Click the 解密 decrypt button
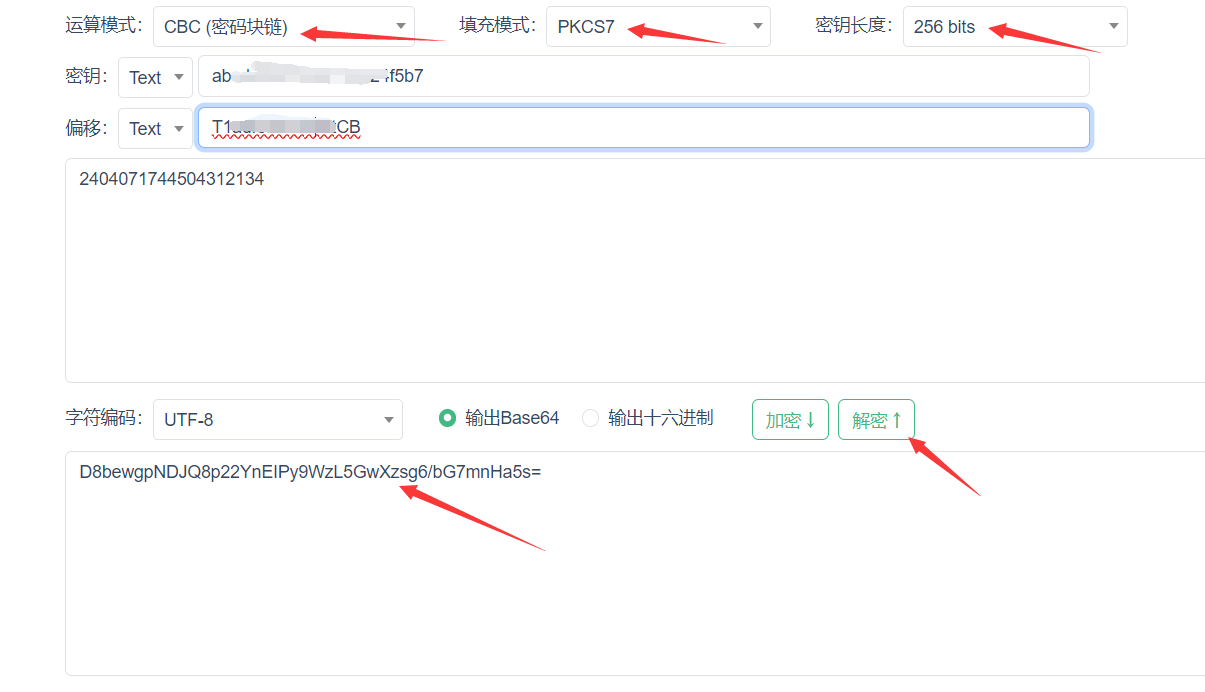This screenshot has width=1205, height=692. point(876,420)
